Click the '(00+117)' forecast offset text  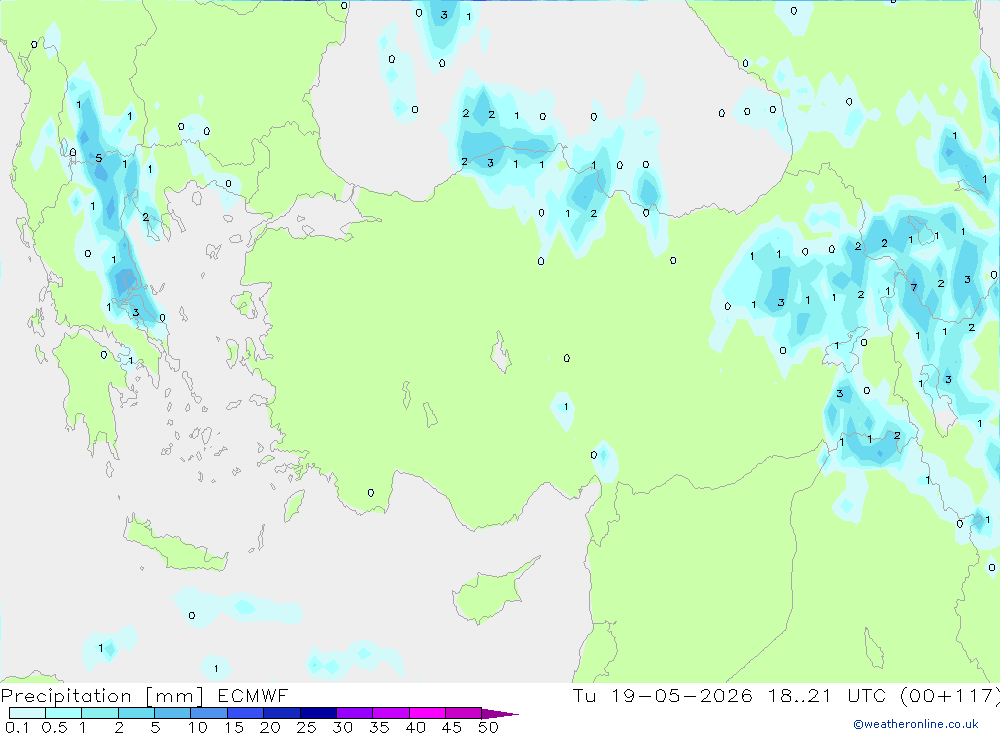click(x=950, y=696)
